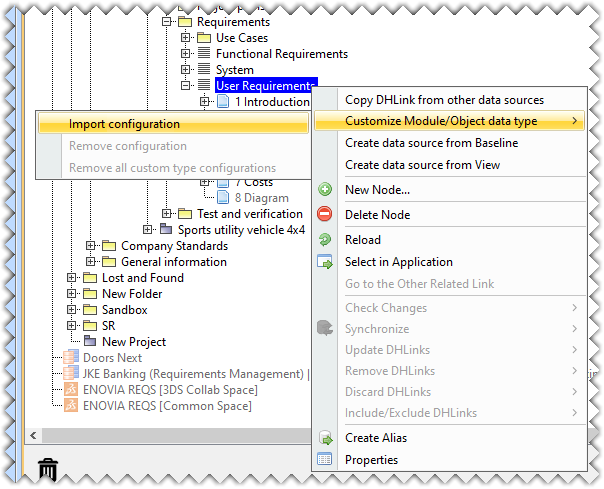Choose Select in Application menu entry
This screenshot has width=604, height=489.
(450, 262)
